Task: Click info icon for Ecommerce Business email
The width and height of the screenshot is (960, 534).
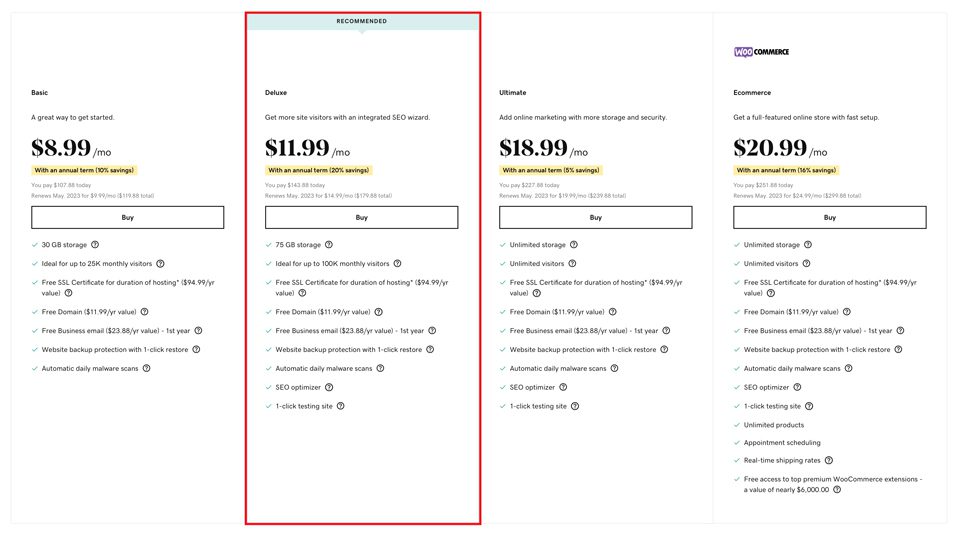Action: (x=900, y=331)
